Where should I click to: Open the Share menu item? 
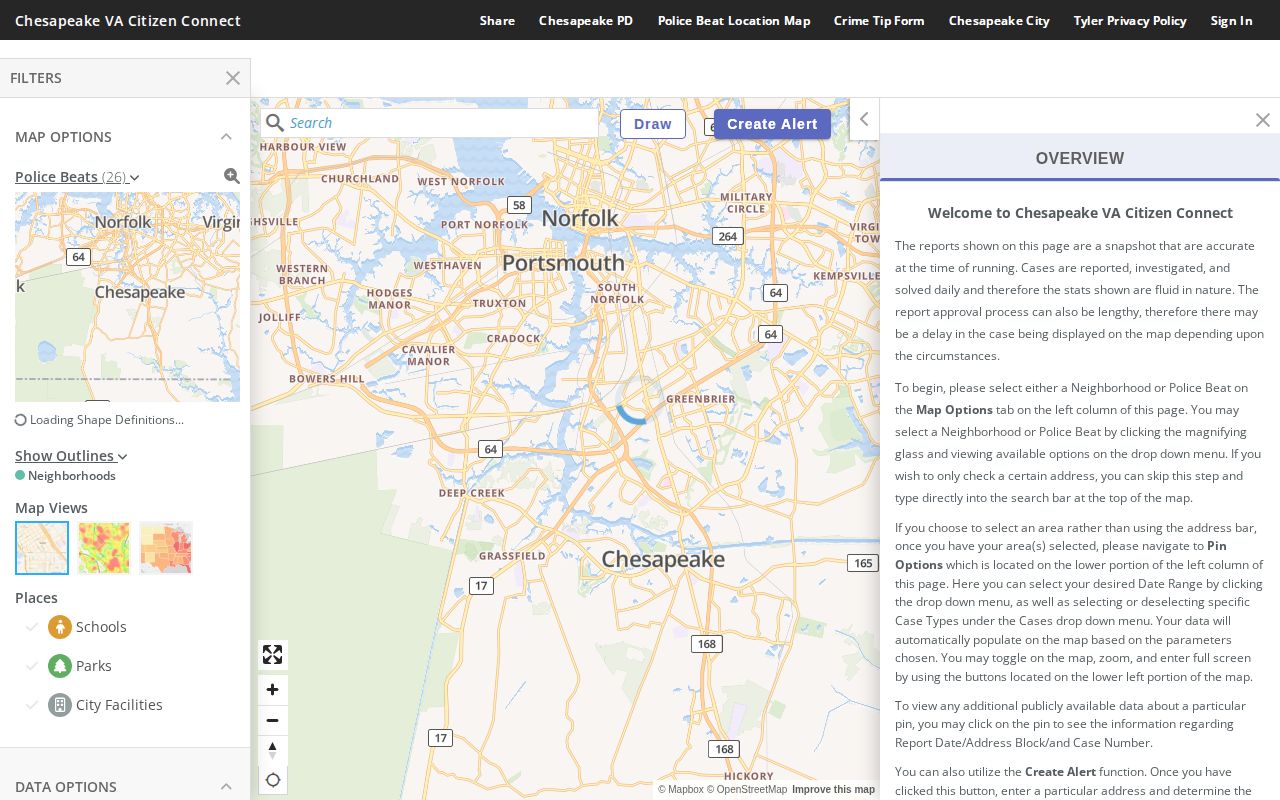tap(497, 20)
